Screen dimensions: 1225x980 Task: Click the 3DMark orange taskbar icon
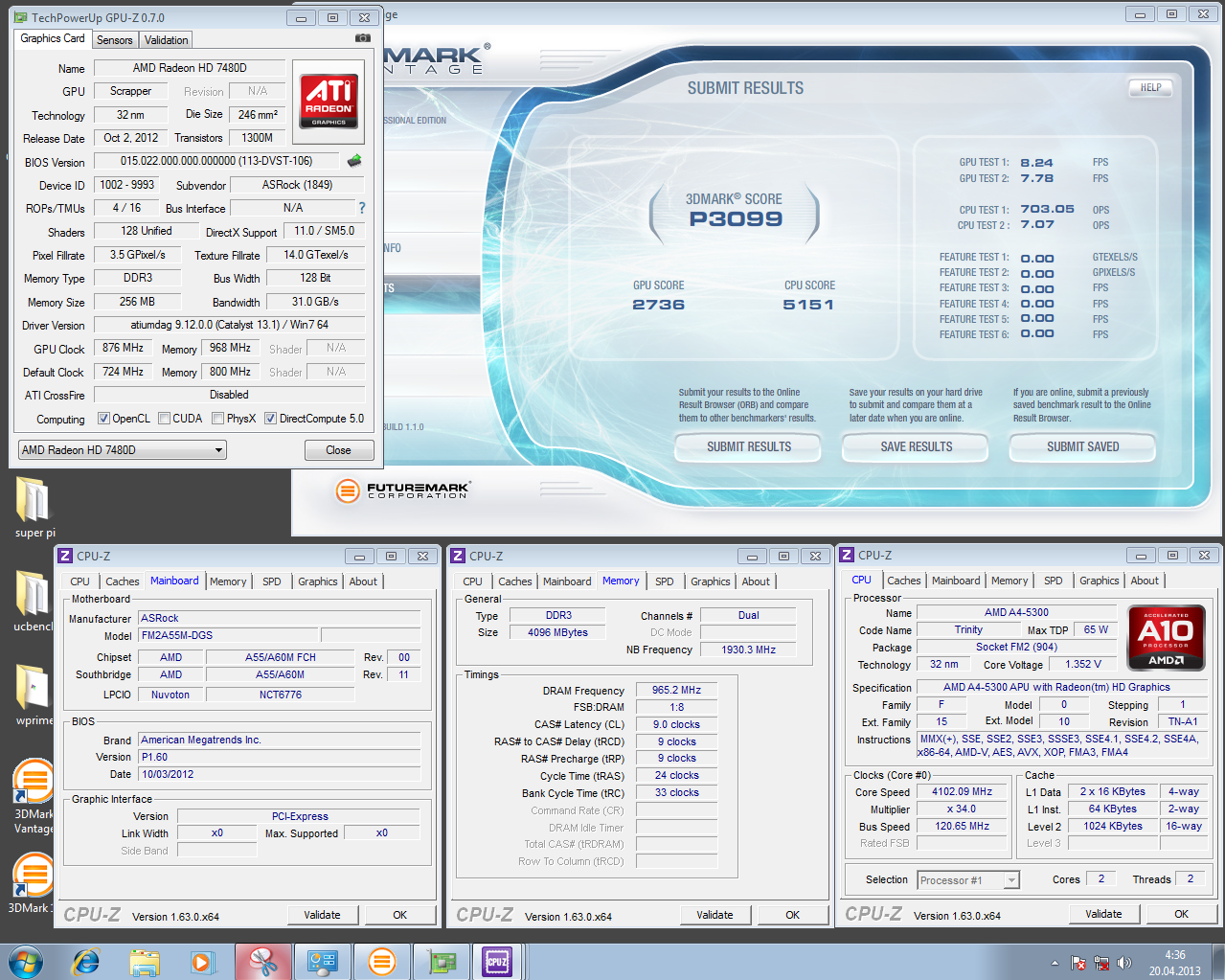[x=381, y=961]
